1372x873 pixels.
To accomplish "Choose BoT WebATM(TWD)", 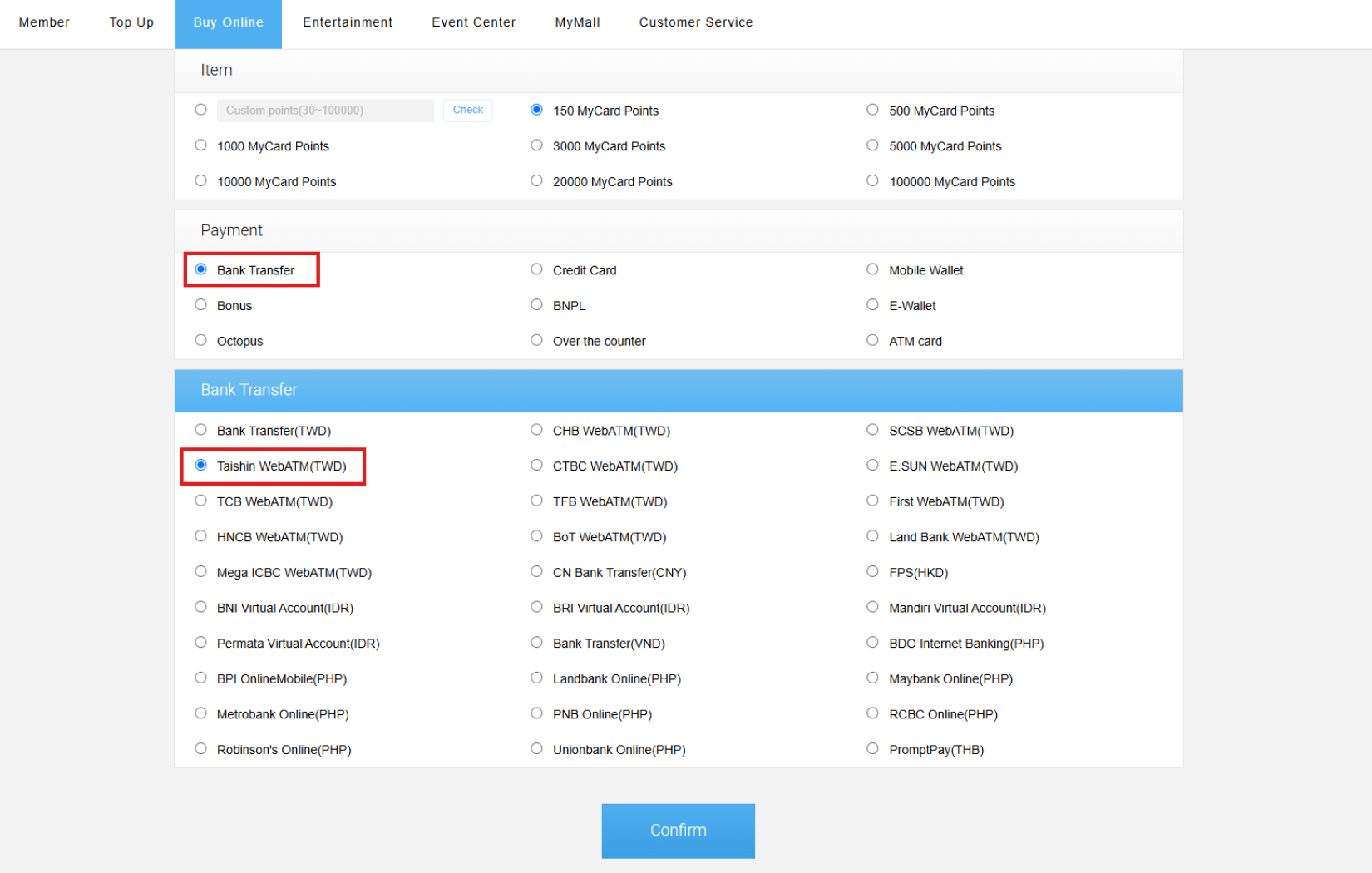I will [x=536, y=536].
